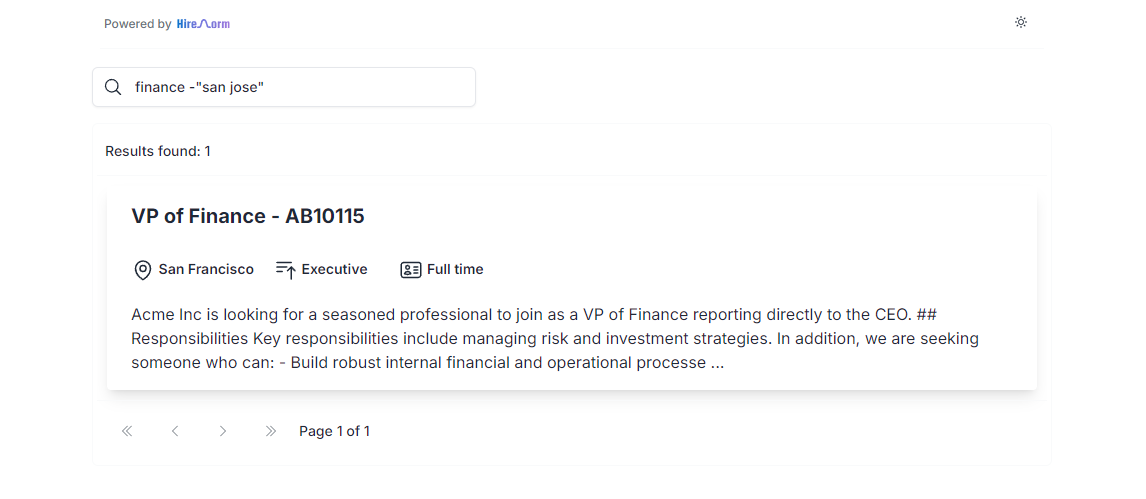
Task: Click the Powered by text
Action: [x=137, y=24]
